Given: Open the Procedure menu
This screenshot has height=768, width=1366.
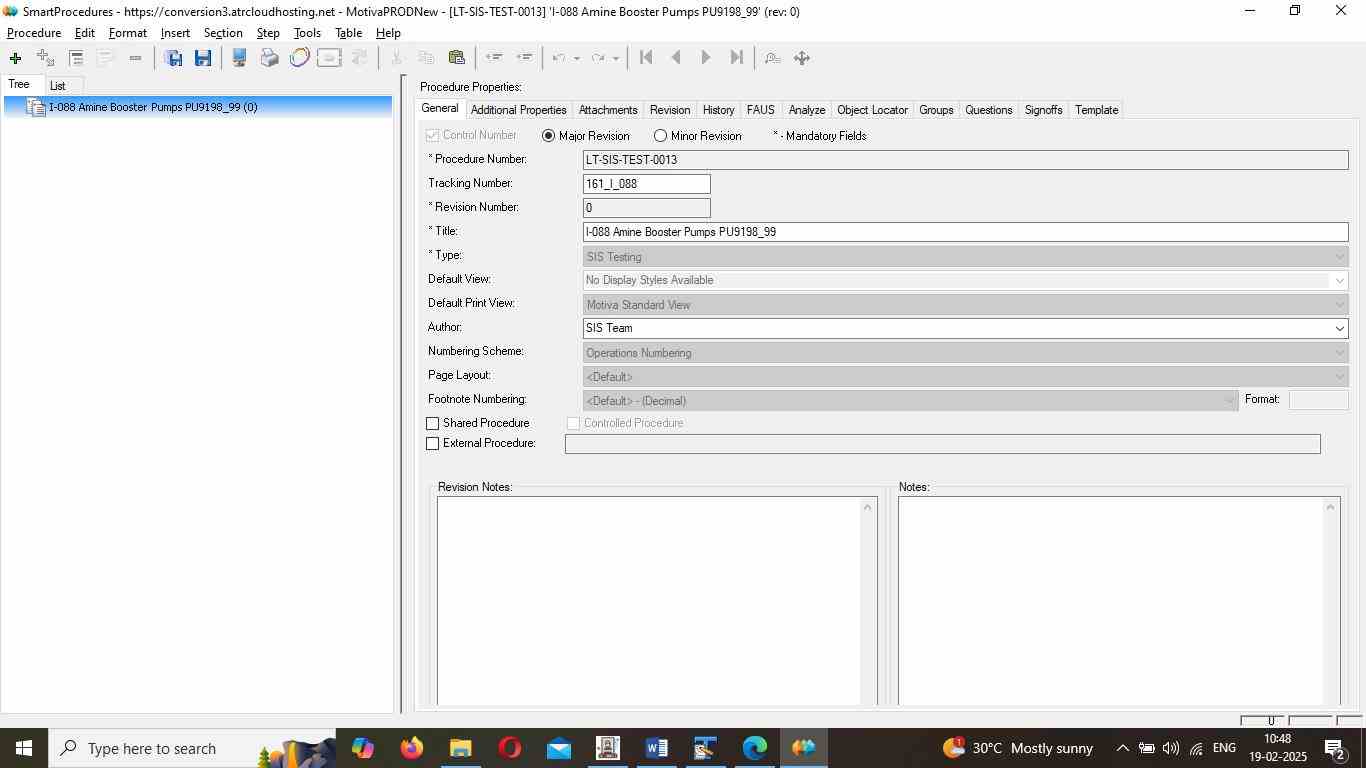Looking at the screenshot, I should (34, 33).
